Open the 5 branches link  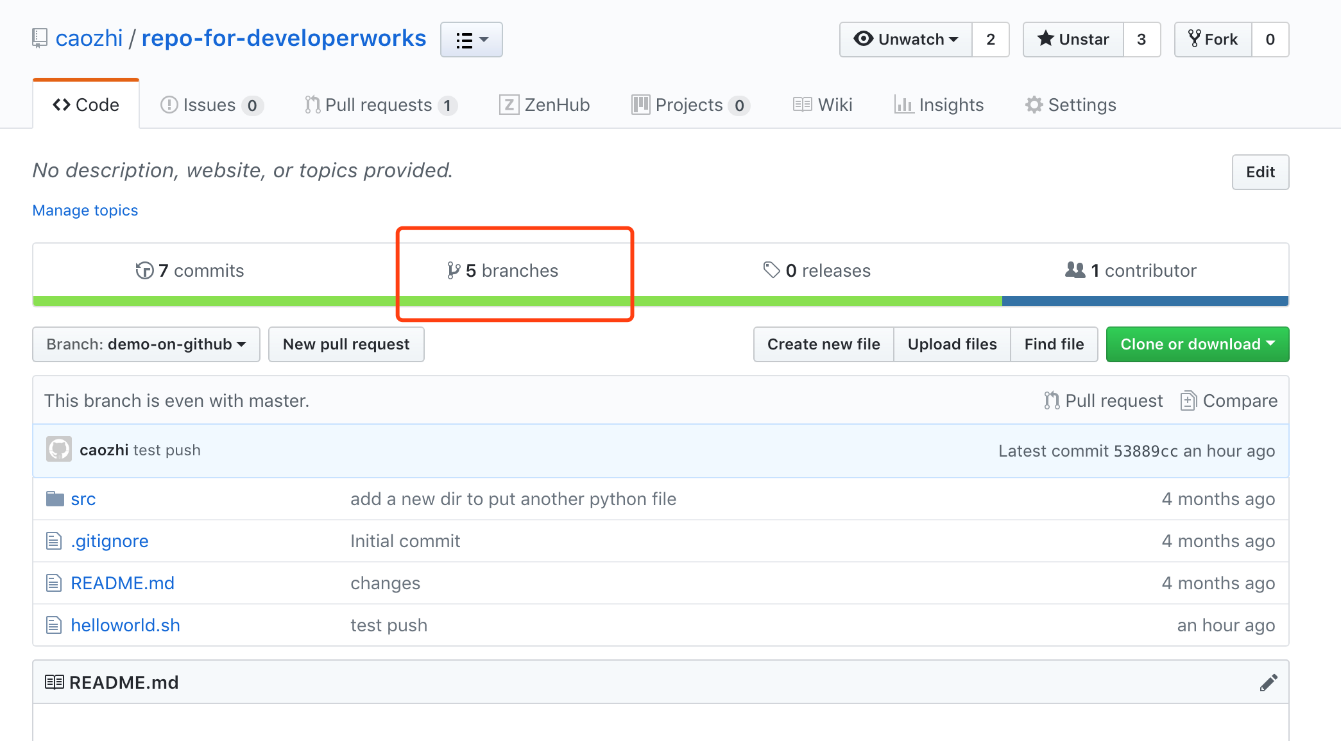pos(503,271)
